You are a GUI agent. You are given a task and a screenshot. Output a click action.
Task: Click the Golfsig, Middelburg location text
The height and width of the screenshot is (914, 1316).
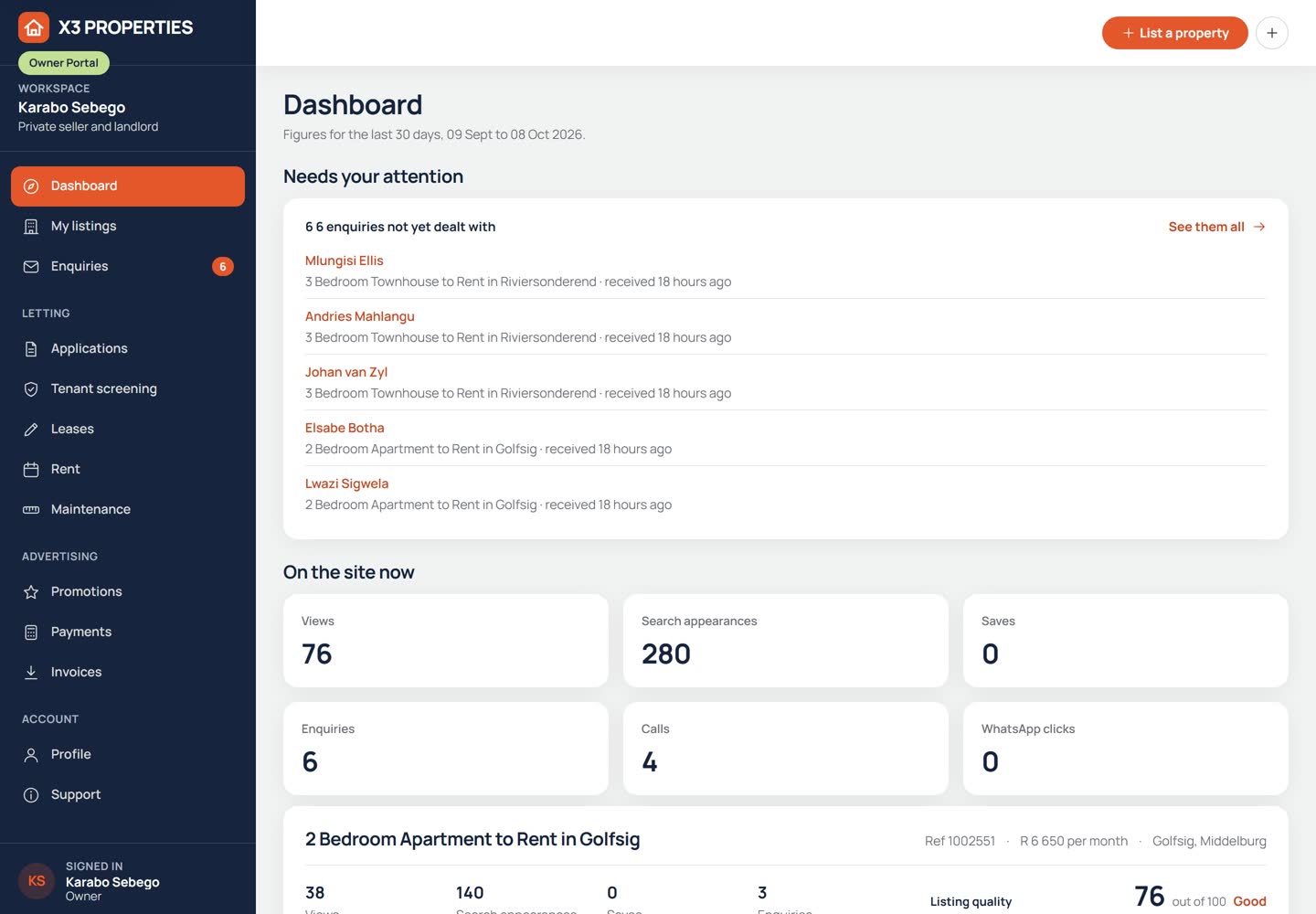point(1209,841)
